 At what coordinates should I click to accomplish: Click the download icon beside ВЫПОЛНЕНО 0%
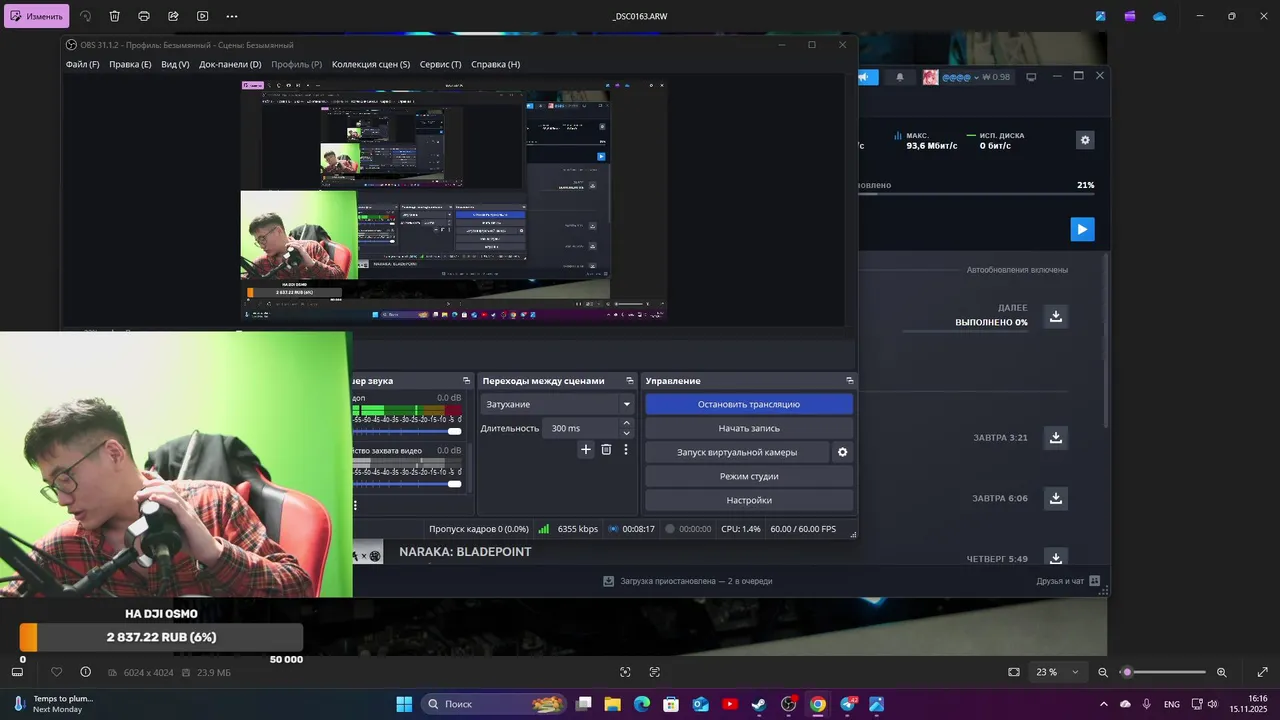pyautogui.click(x=1055, y=316)
